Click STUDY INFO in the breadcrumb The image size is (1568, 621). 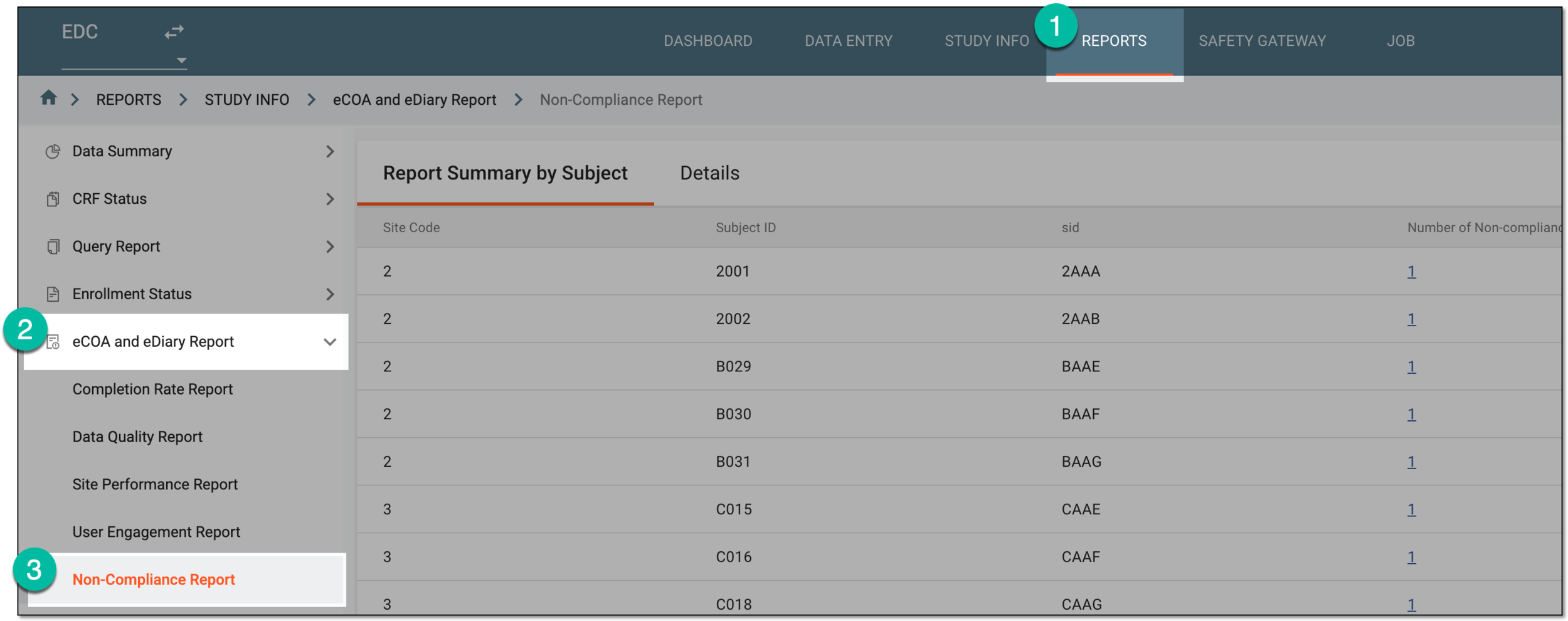[246, 100]
